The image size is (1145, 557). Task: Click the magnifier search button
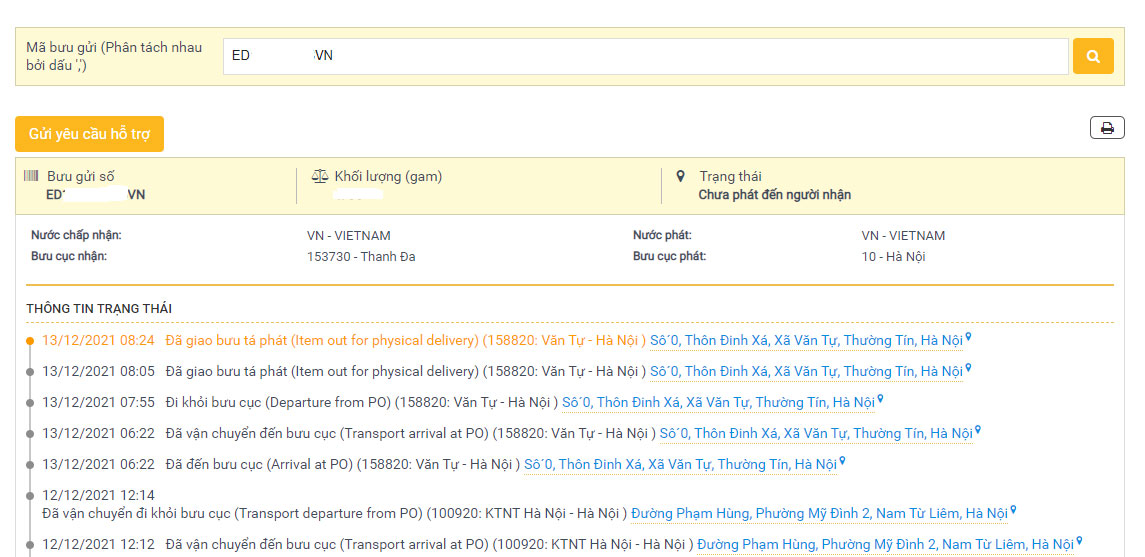pyautogui.click(x=1093, y=56)
